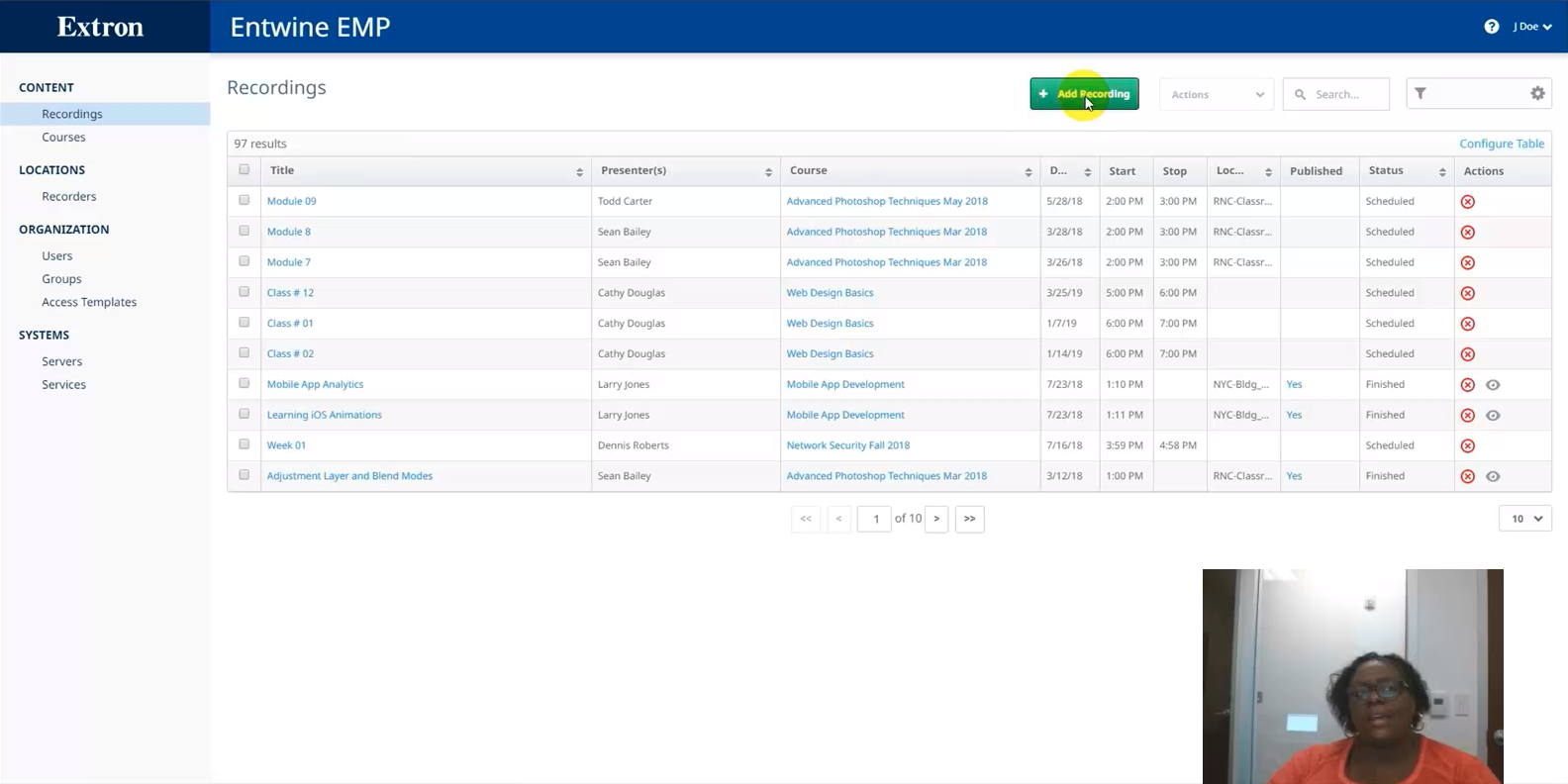Open the help question mark icon
This screenshot has width=1568, height=784.
pyautogui.click(x=1491, y=27)
